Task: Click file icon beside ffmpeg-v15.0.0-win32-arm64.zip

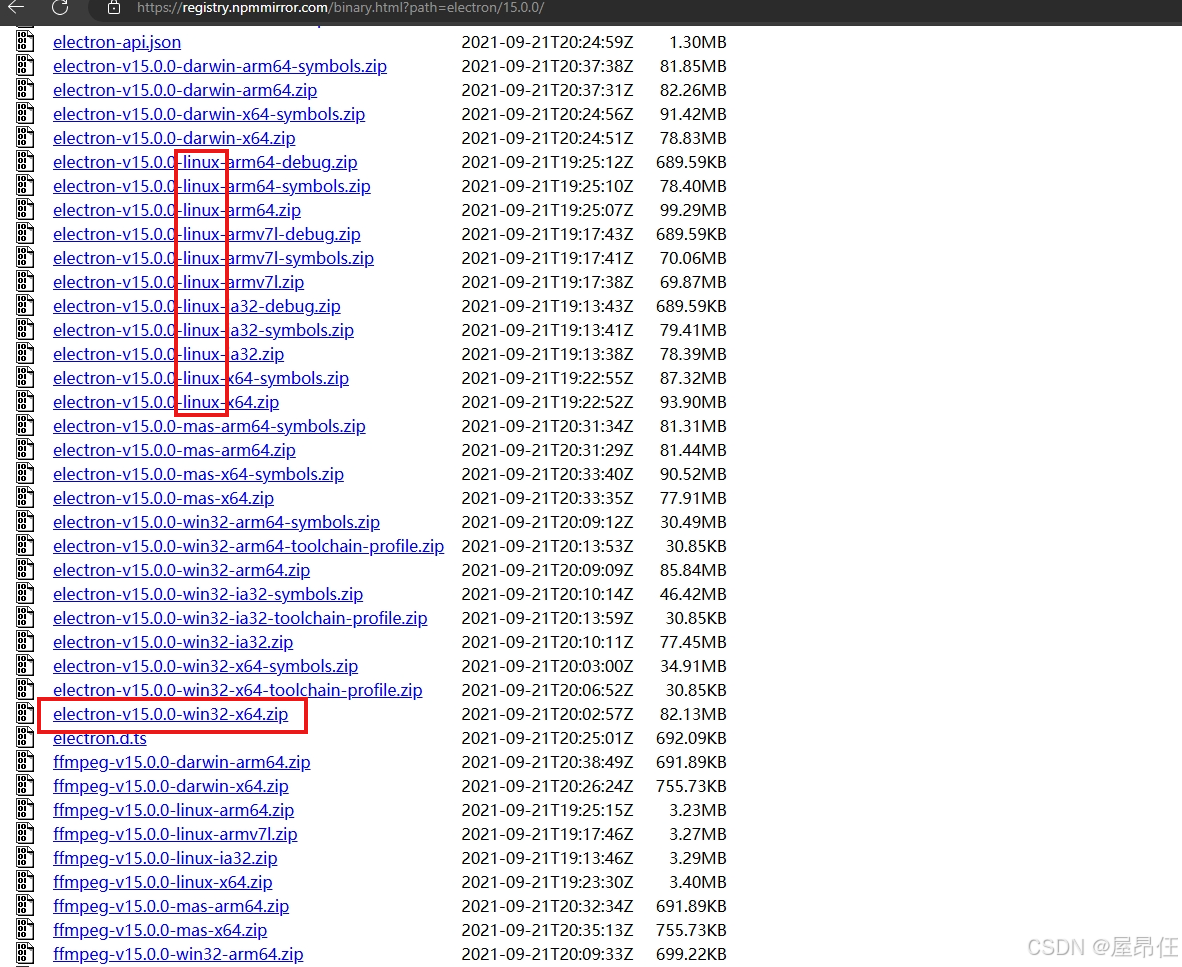Action: pos(25,953)
